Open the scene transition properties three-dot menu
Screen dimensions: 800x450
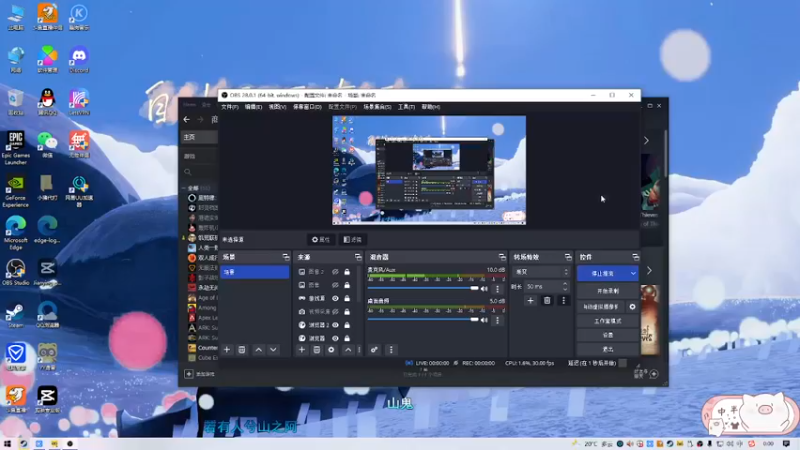point(564,301)
